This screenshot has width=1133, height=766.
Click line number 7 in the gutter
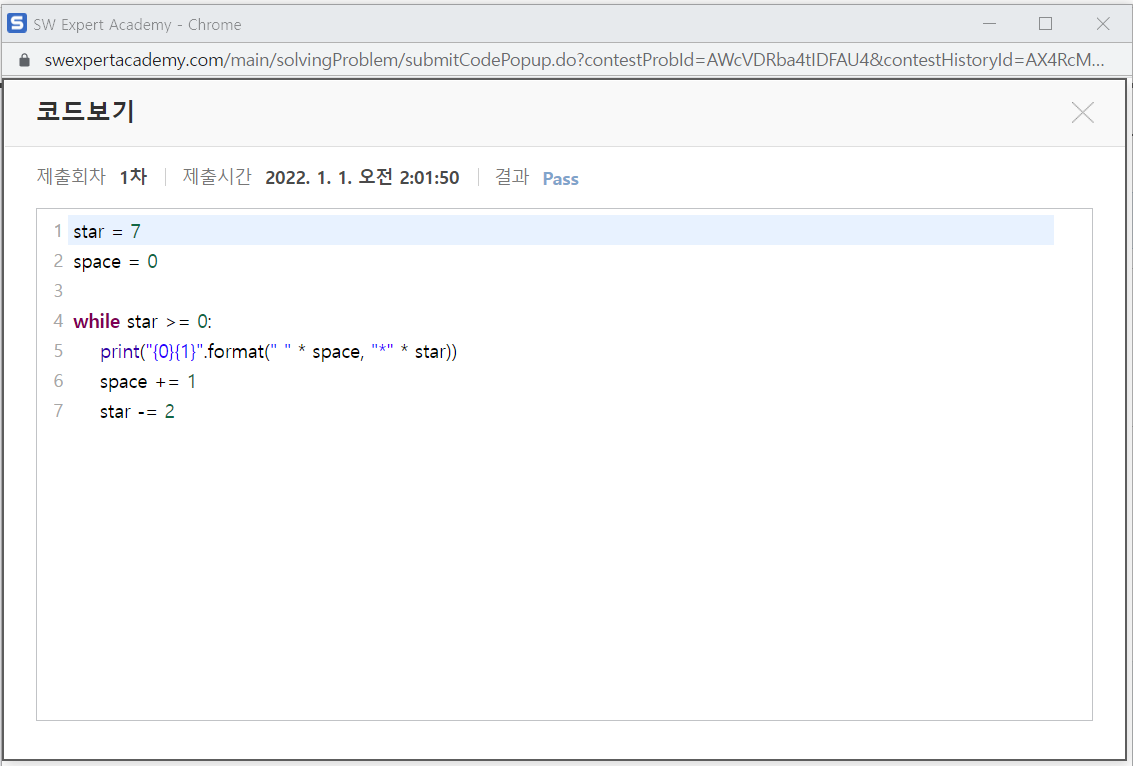point(58,411)
